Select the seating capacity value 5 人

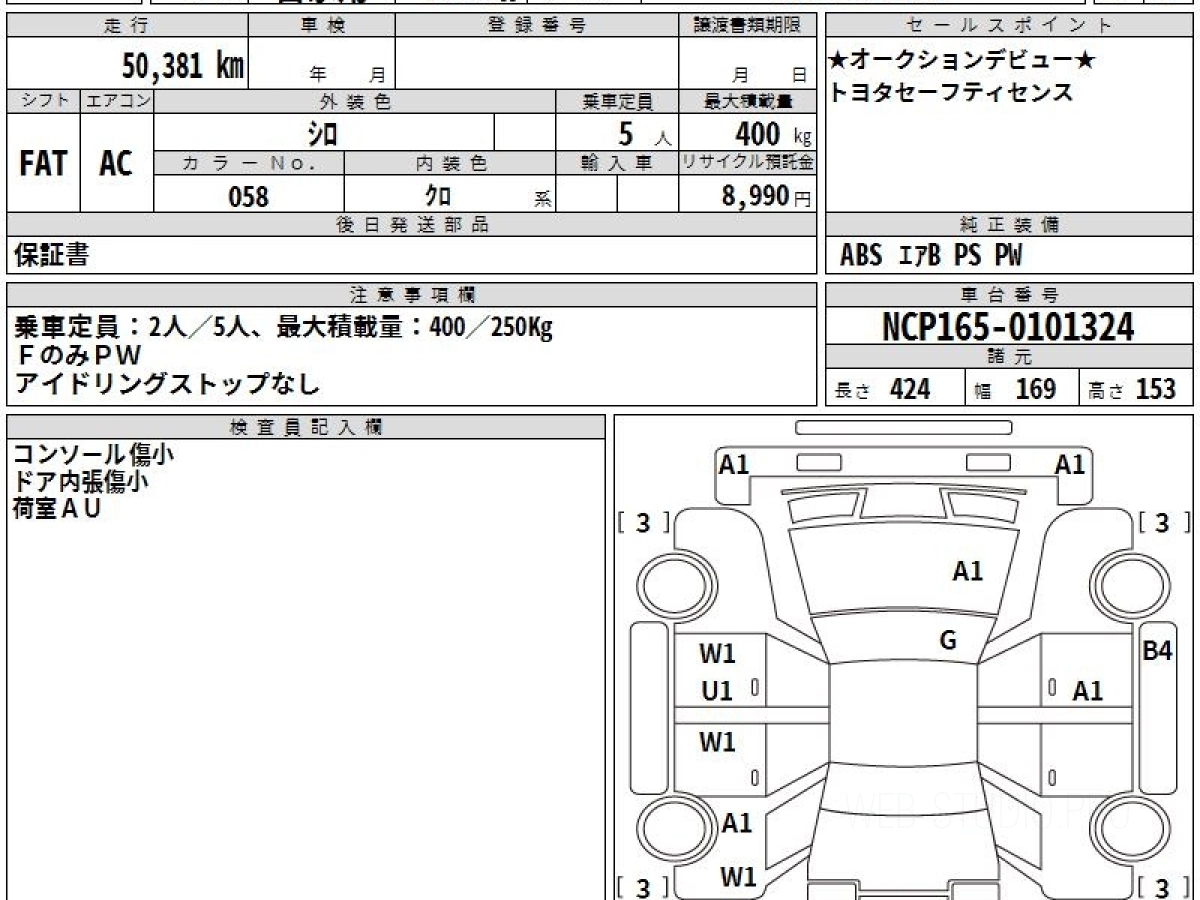point(643,133)
